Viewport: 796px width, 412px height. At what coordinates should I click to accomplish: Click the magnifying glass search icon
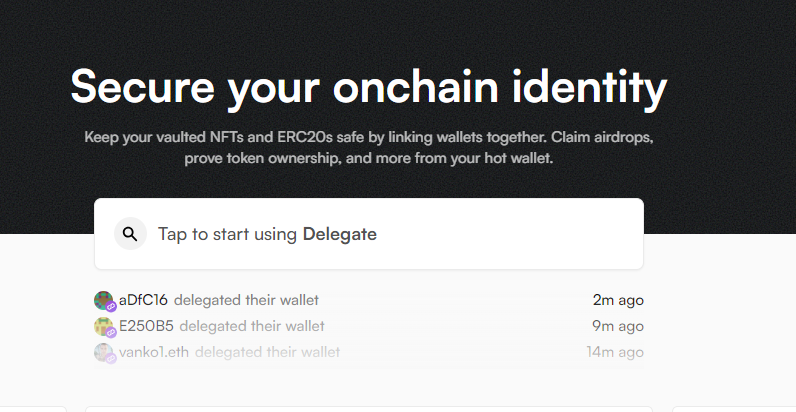(x=129, y=234)
